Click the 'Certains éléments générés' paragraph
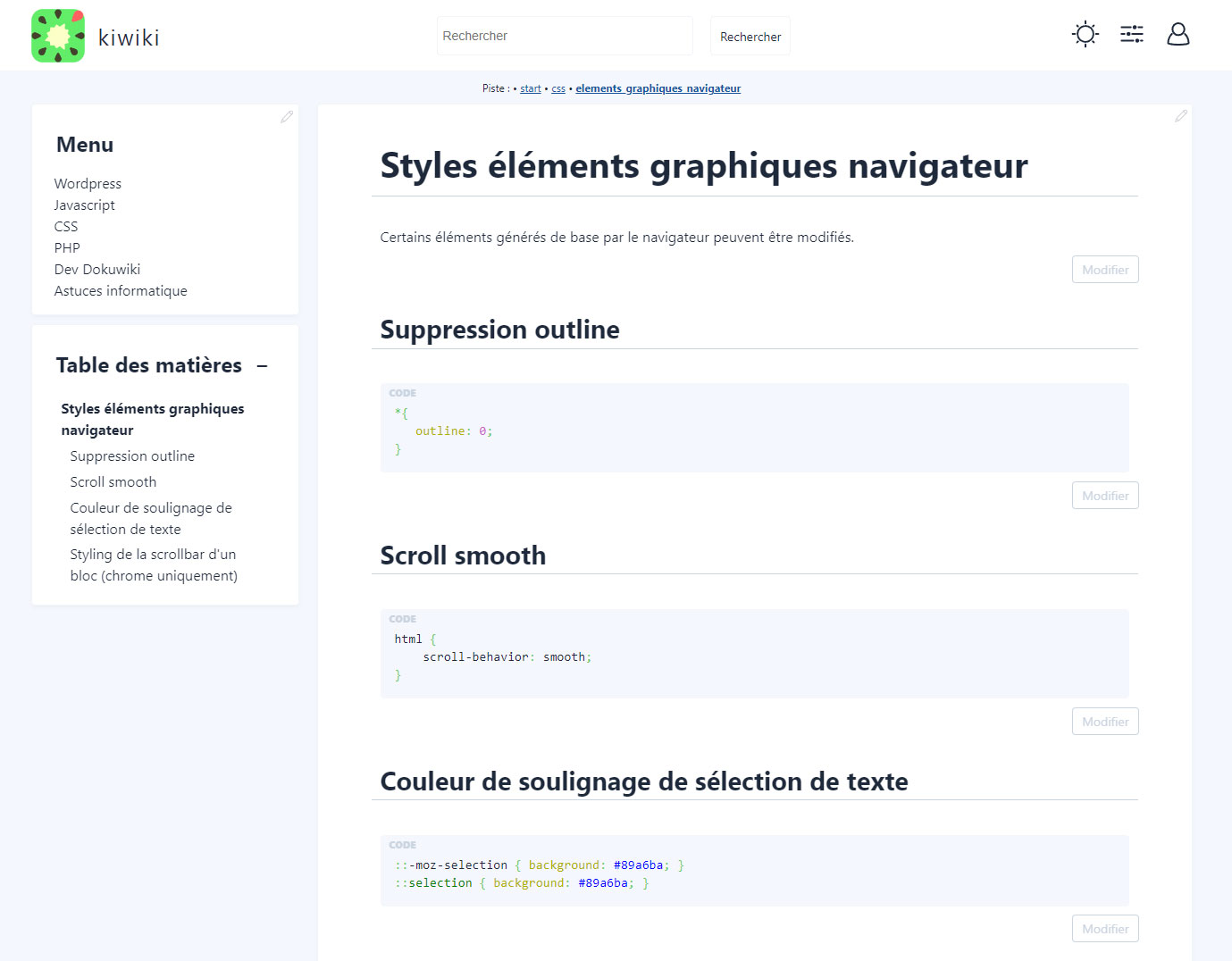1232x961 pixels. [x=616, y=238]
